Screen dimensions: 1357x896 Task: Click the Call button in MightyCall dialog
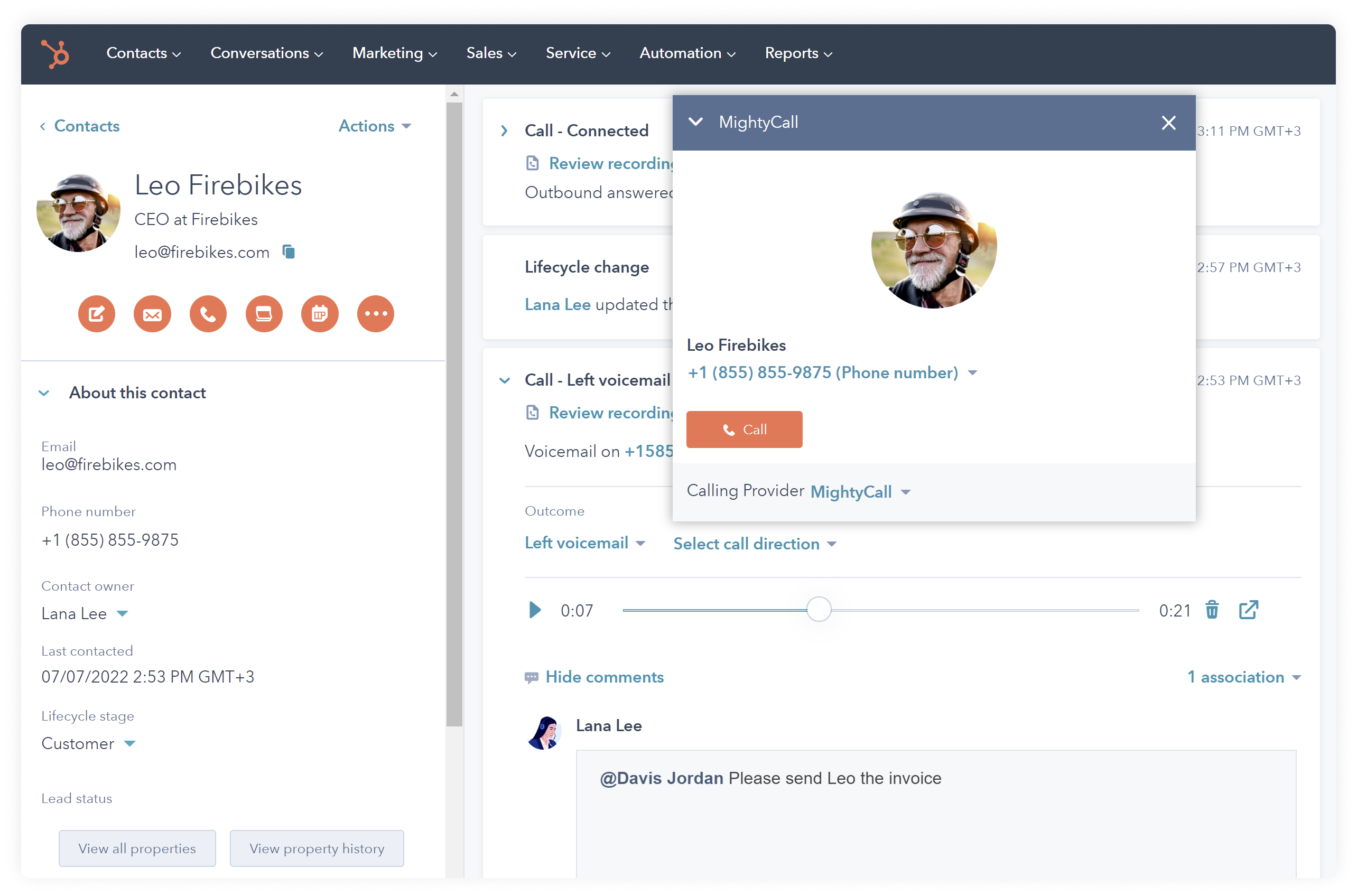point(745,429)
